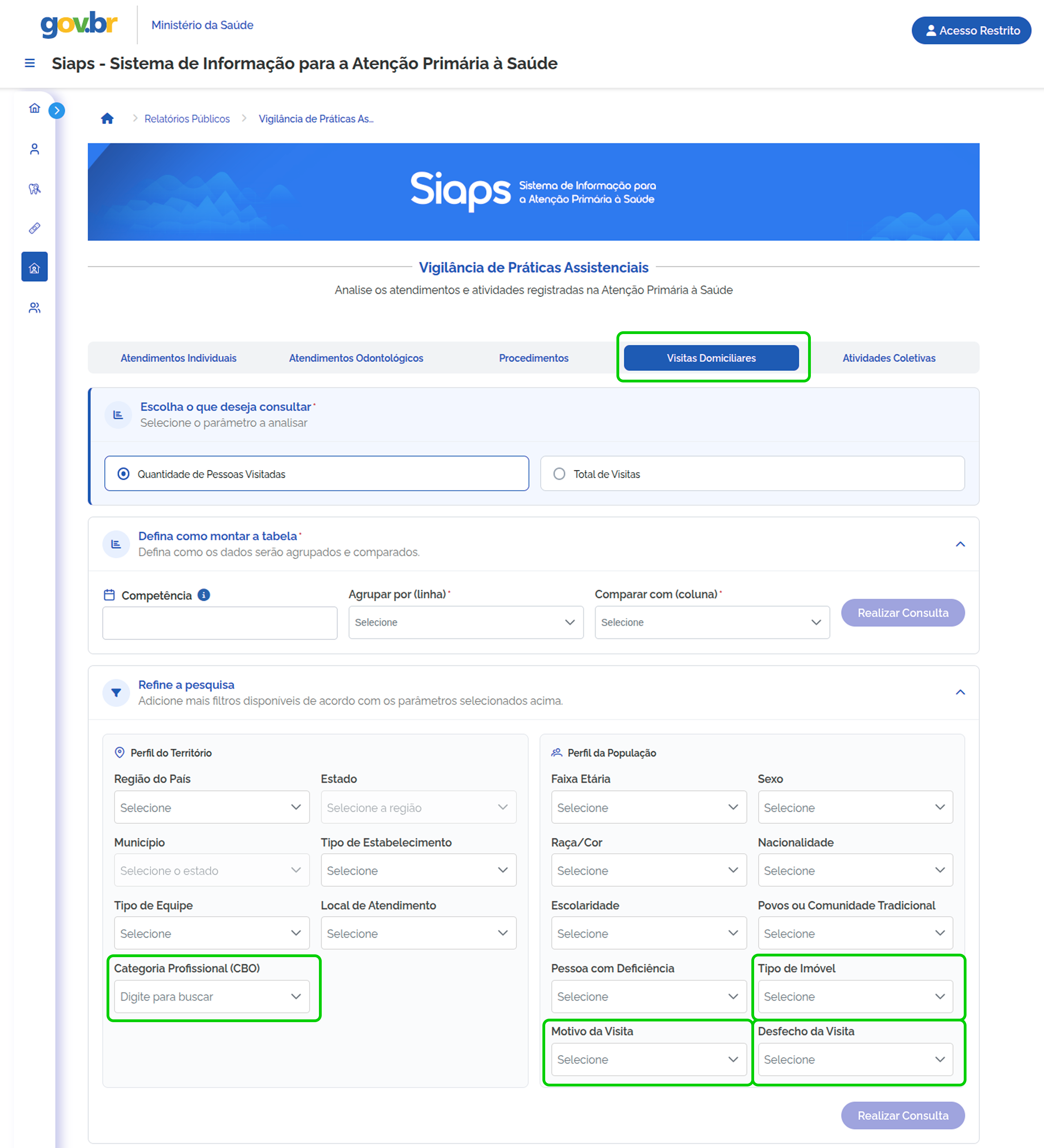Click Realizar Consulta beside Comparar com
Screen dimensions: 1044x1148
point(903,613)
